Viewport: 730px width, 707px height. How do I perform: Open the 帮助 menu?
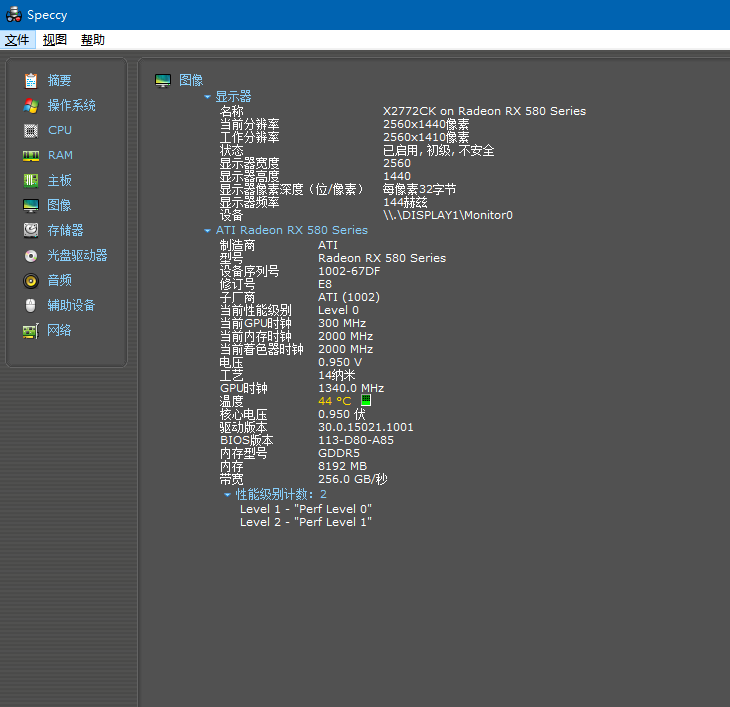tap(93, 40)
